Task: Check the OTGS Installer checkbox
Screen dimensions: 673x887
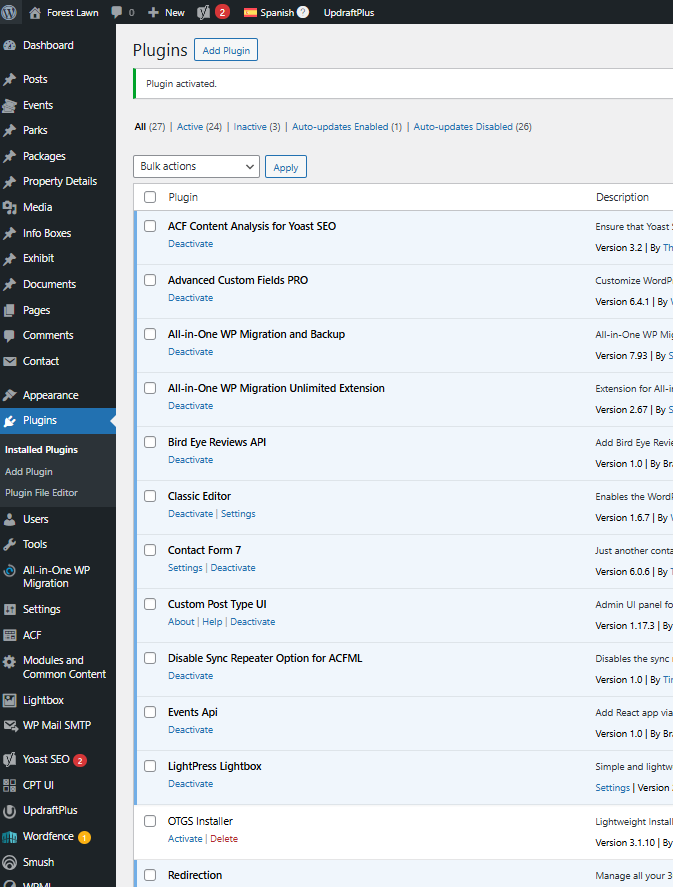Action: 150,821
